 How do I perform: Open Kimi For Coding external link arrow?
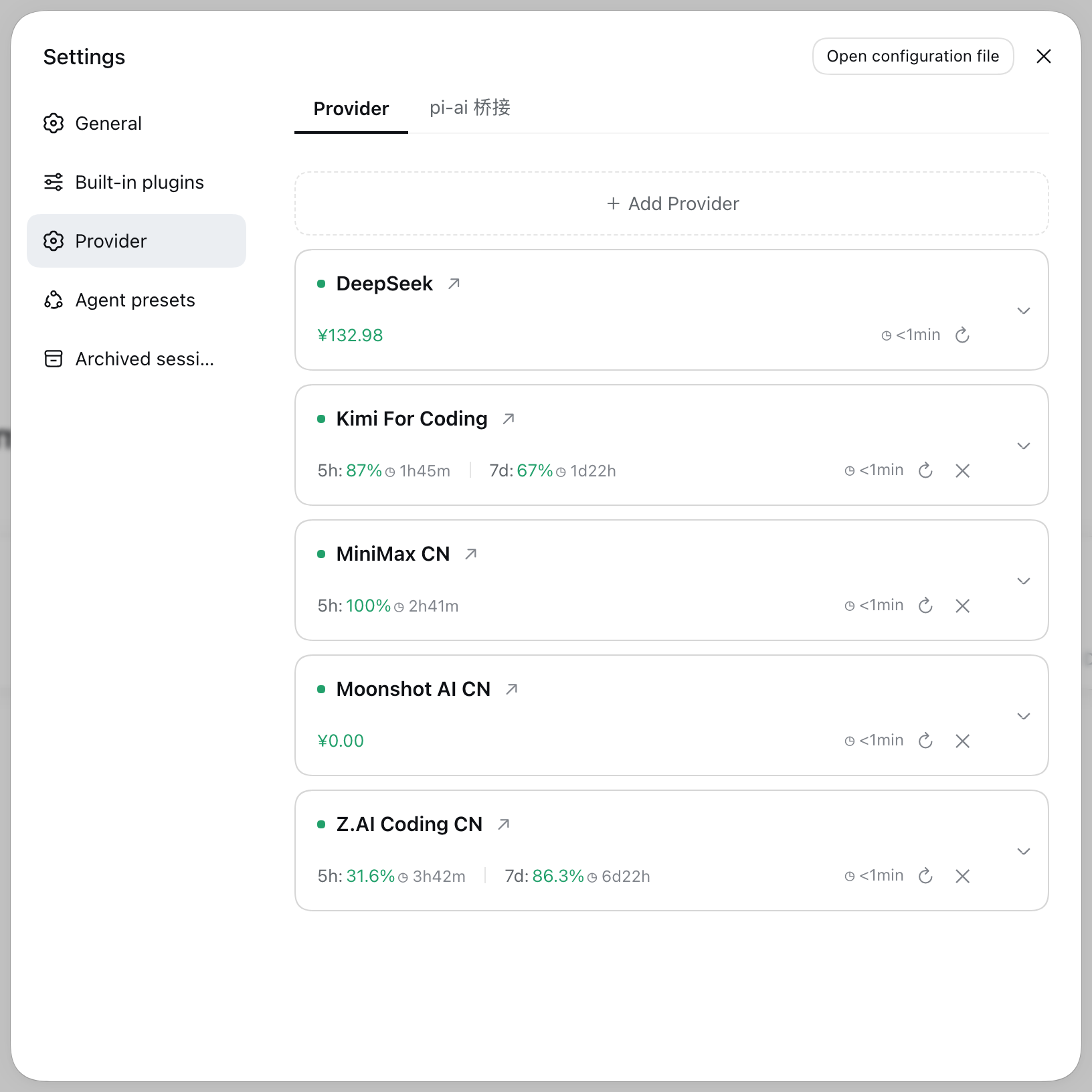click(509, 419)
